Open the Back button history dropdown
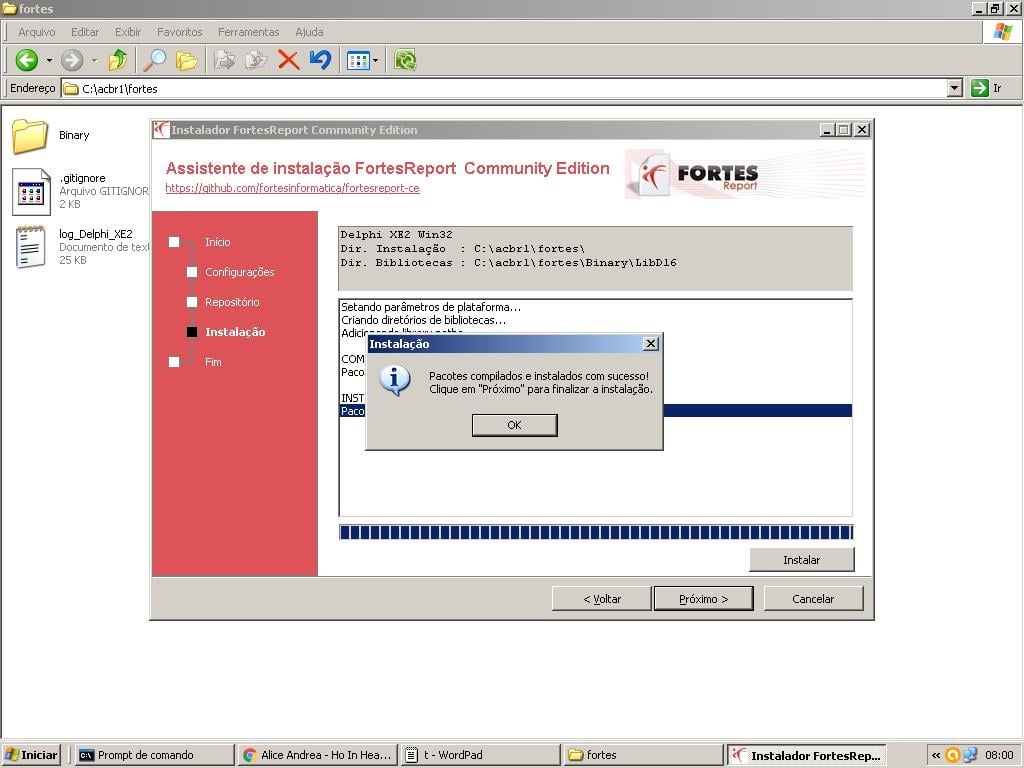The image size is (1024, 768). click(49, 61)
